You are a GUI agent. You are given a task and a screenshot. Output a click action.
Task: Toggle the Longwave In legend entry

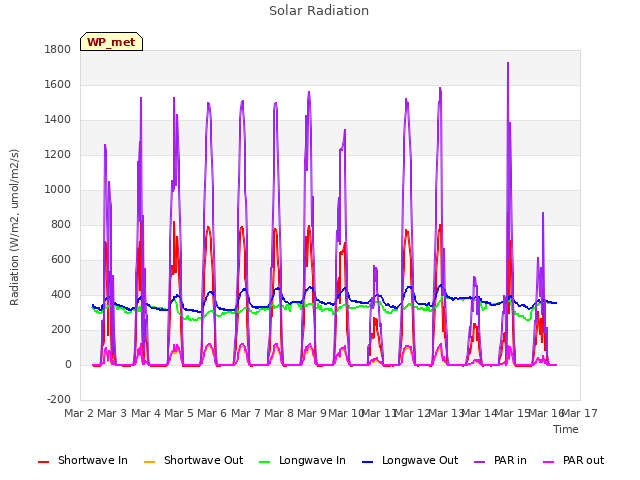[302, 460]
